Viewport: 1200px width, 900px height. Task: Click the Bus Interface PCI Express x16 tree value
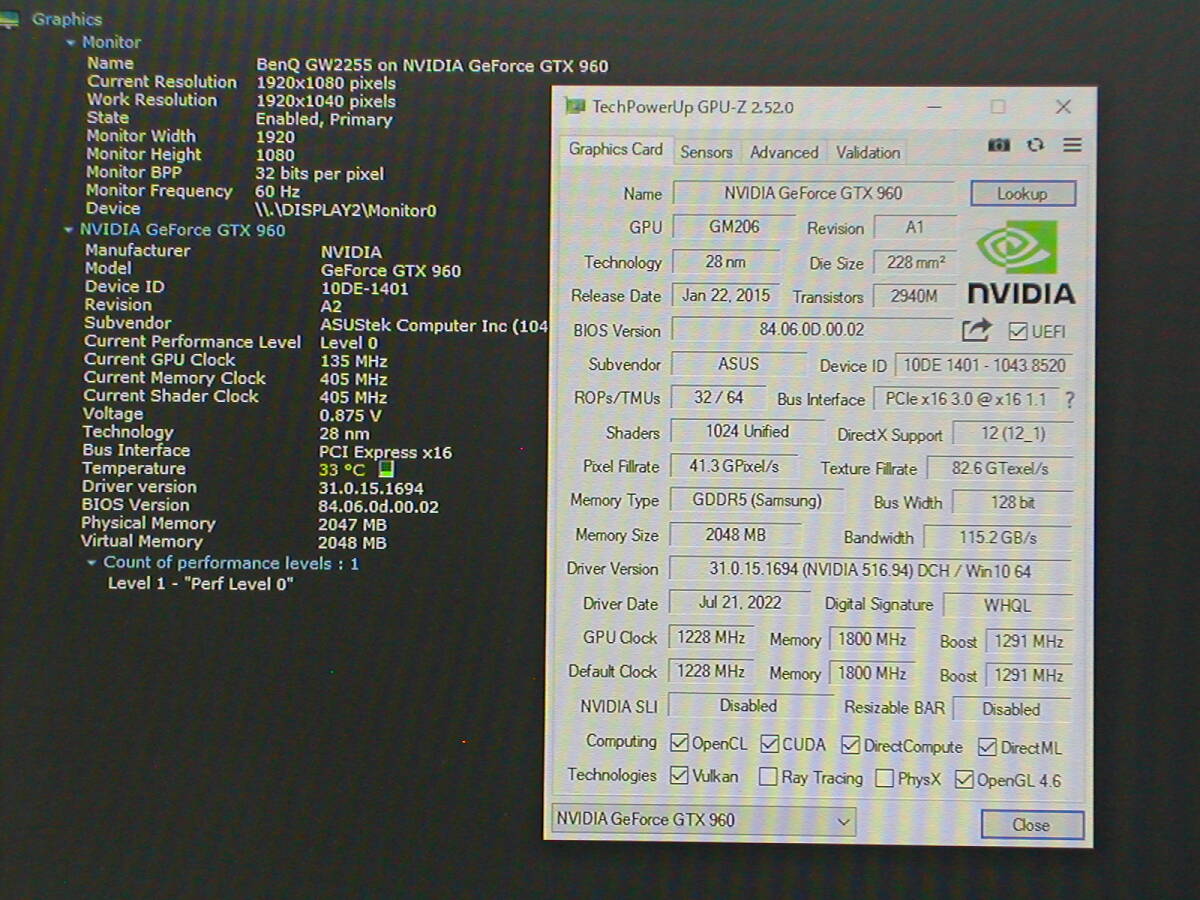coord(385,452)
